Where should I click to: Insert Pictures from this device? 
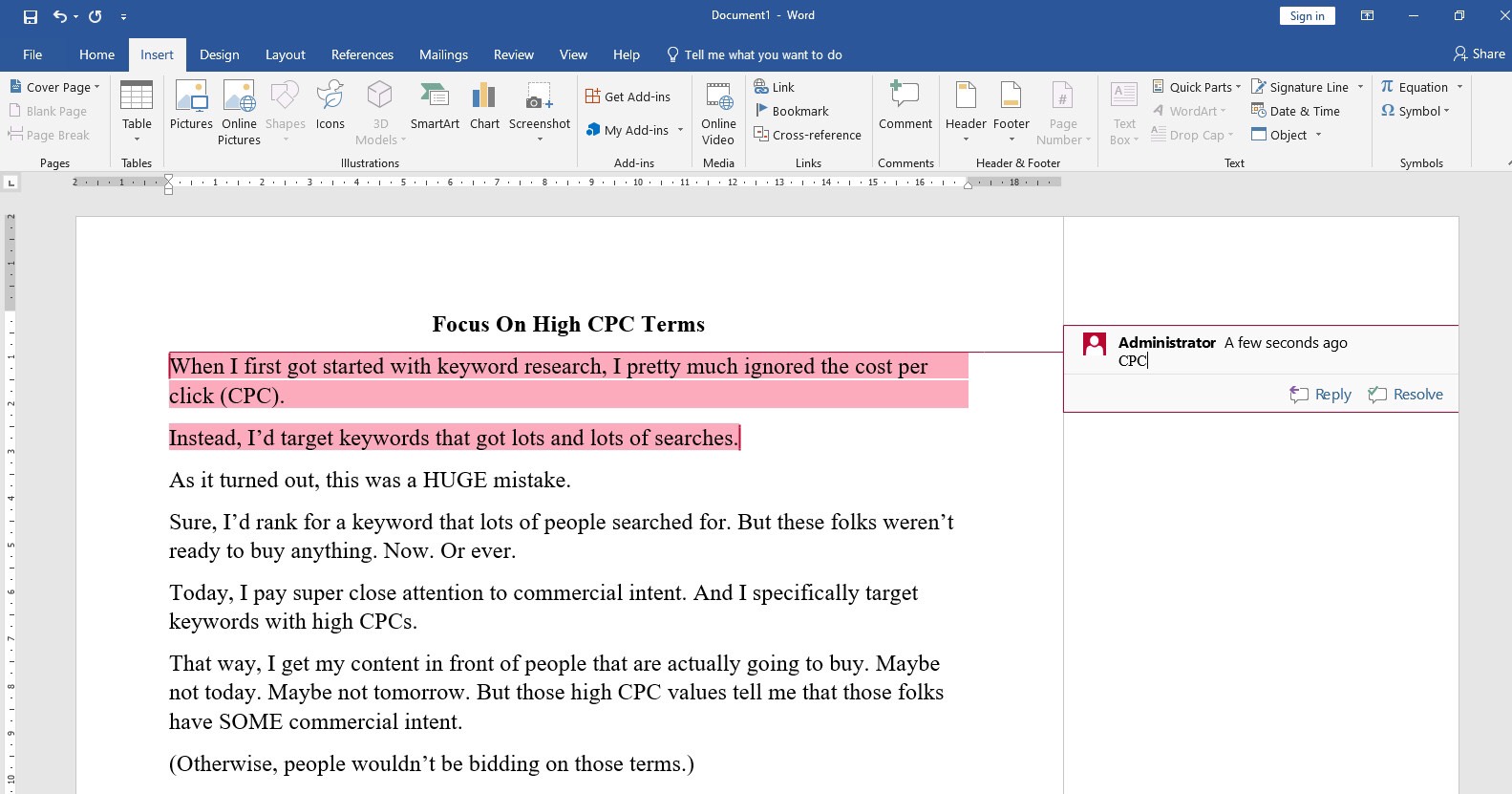tap(191, 105)
